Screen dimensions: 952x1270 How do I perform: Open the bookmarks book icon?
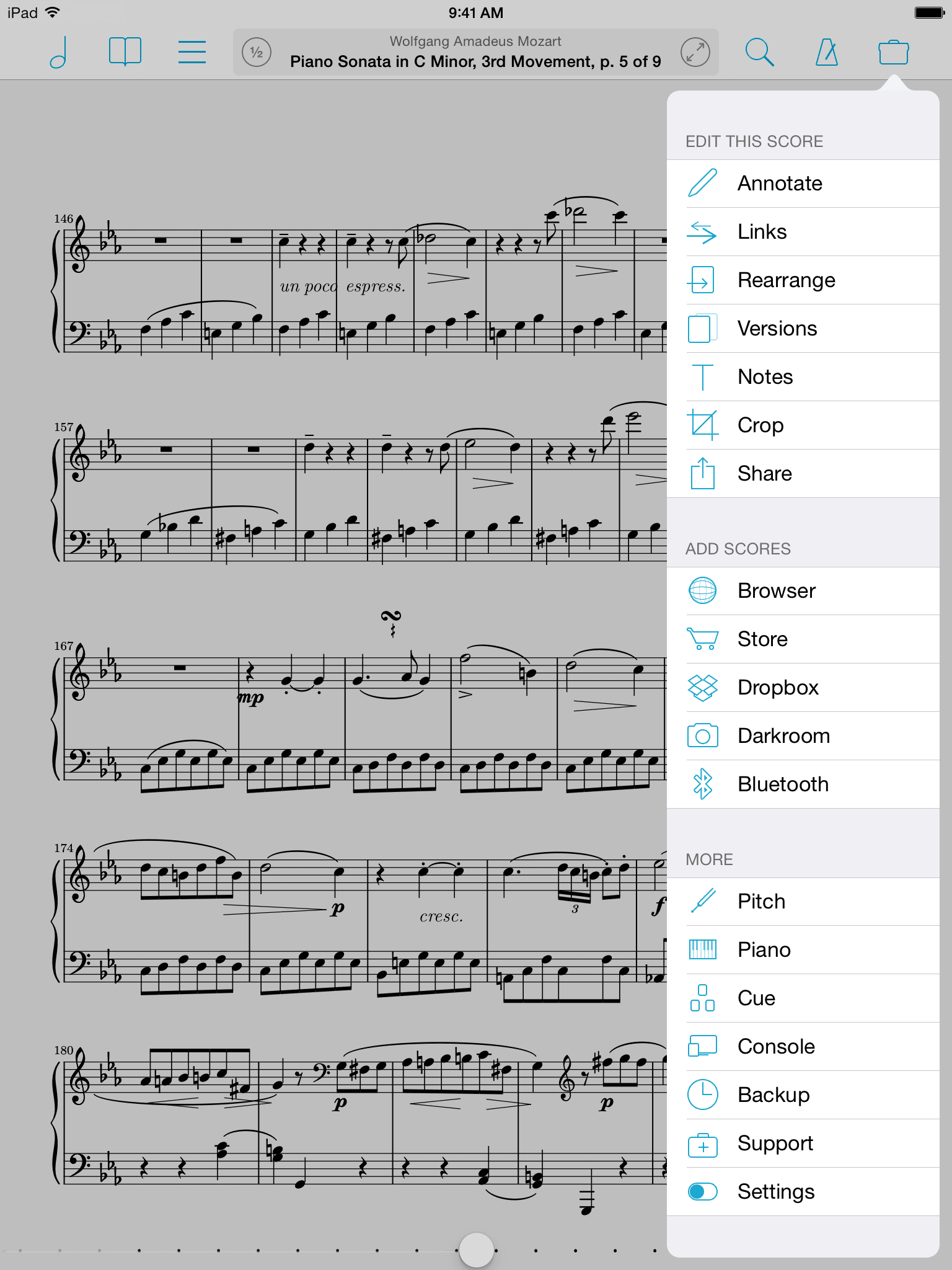125,51
